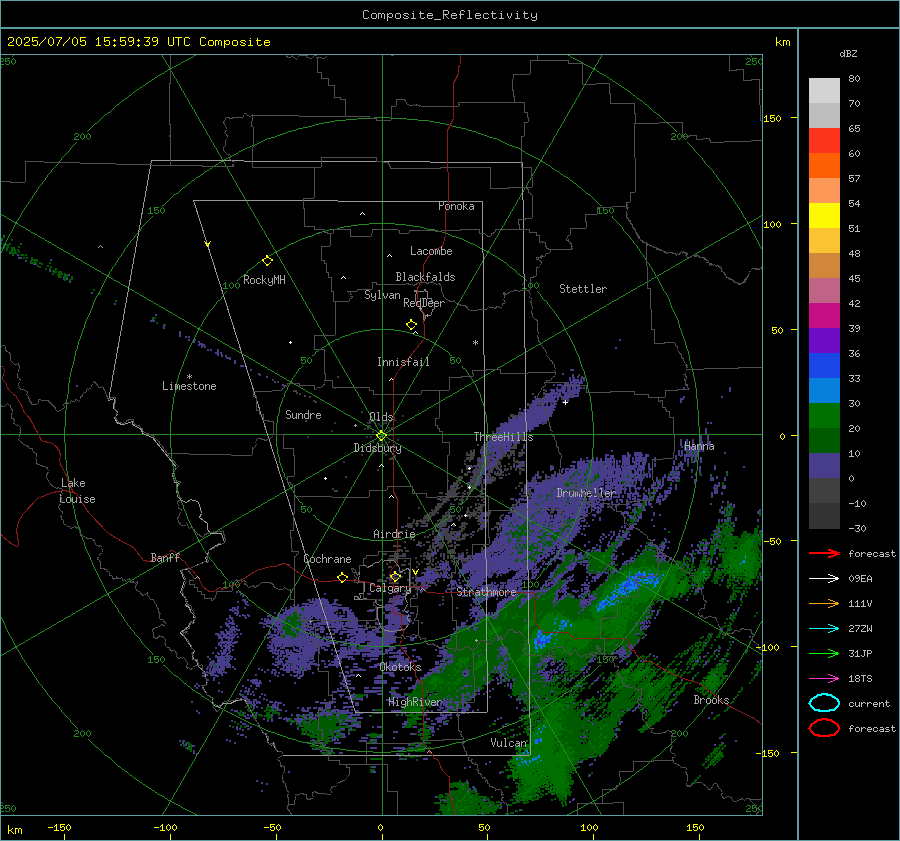Image resolution: width=900 pixels, height=841 pixels.
Task: Click the Olds town label
Action: click(x=381, y=417)
